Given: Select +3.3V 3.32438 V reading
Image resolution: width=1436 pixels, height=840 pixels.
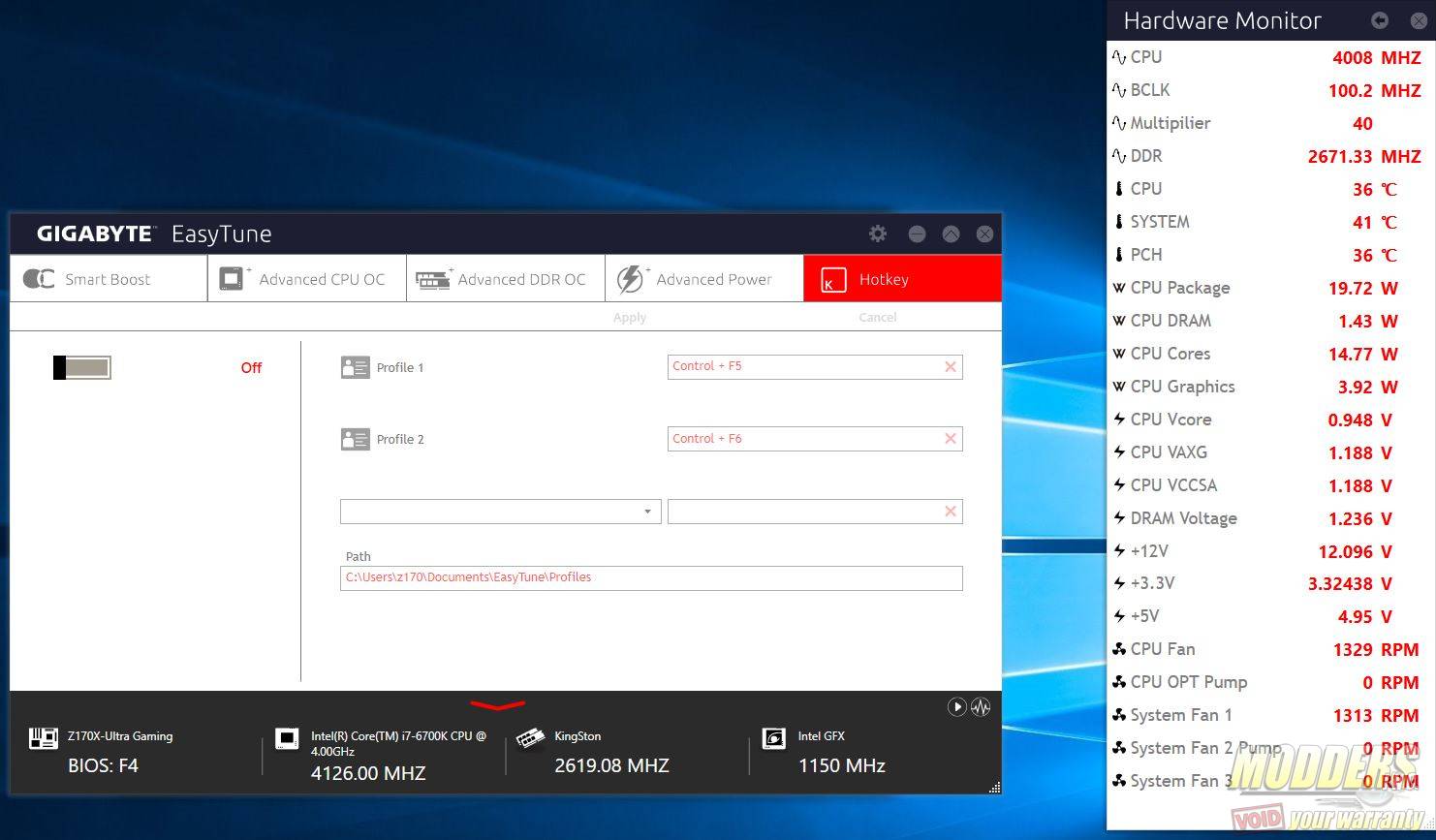Looking at the screenshot, I should [1350, 584].
